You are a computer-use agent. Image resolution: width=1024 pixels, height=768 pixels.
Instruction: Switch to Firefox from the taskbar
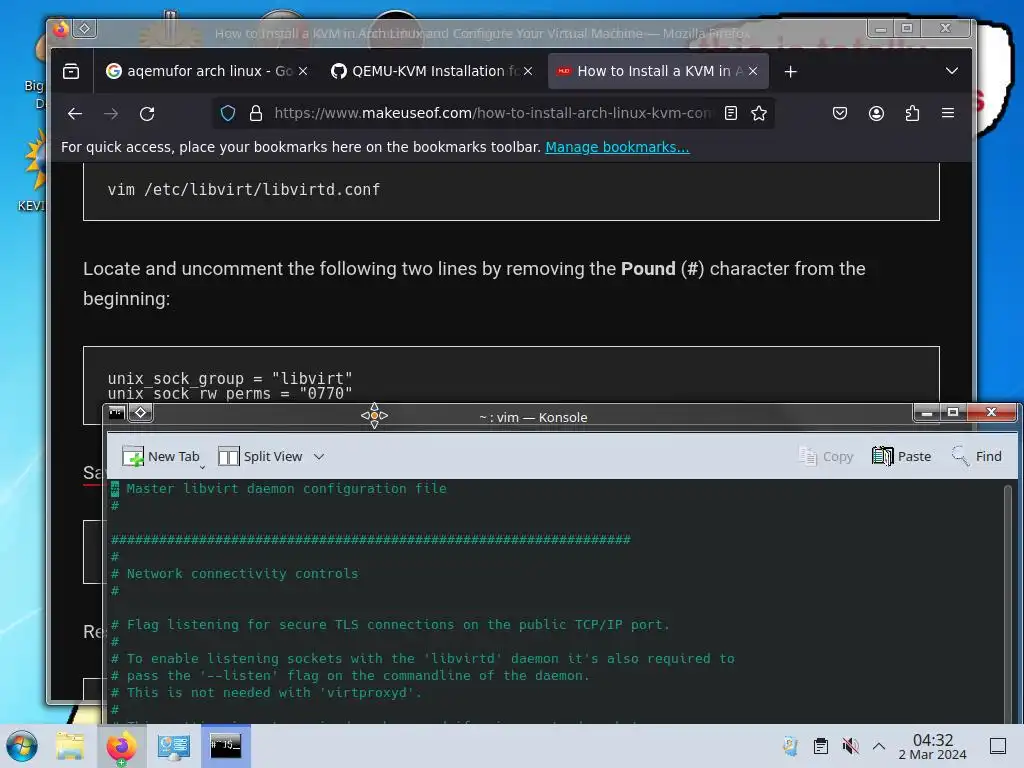(x=121, y=746)
